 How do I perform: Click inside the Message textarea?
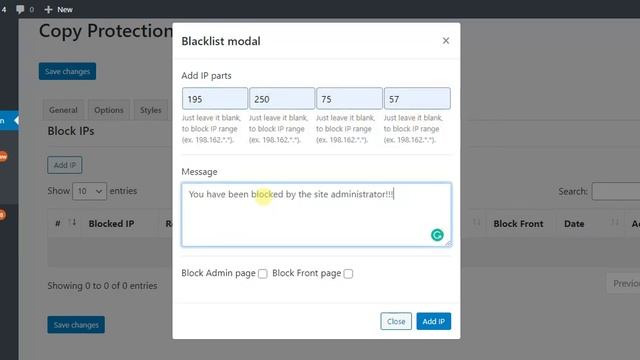316,215
